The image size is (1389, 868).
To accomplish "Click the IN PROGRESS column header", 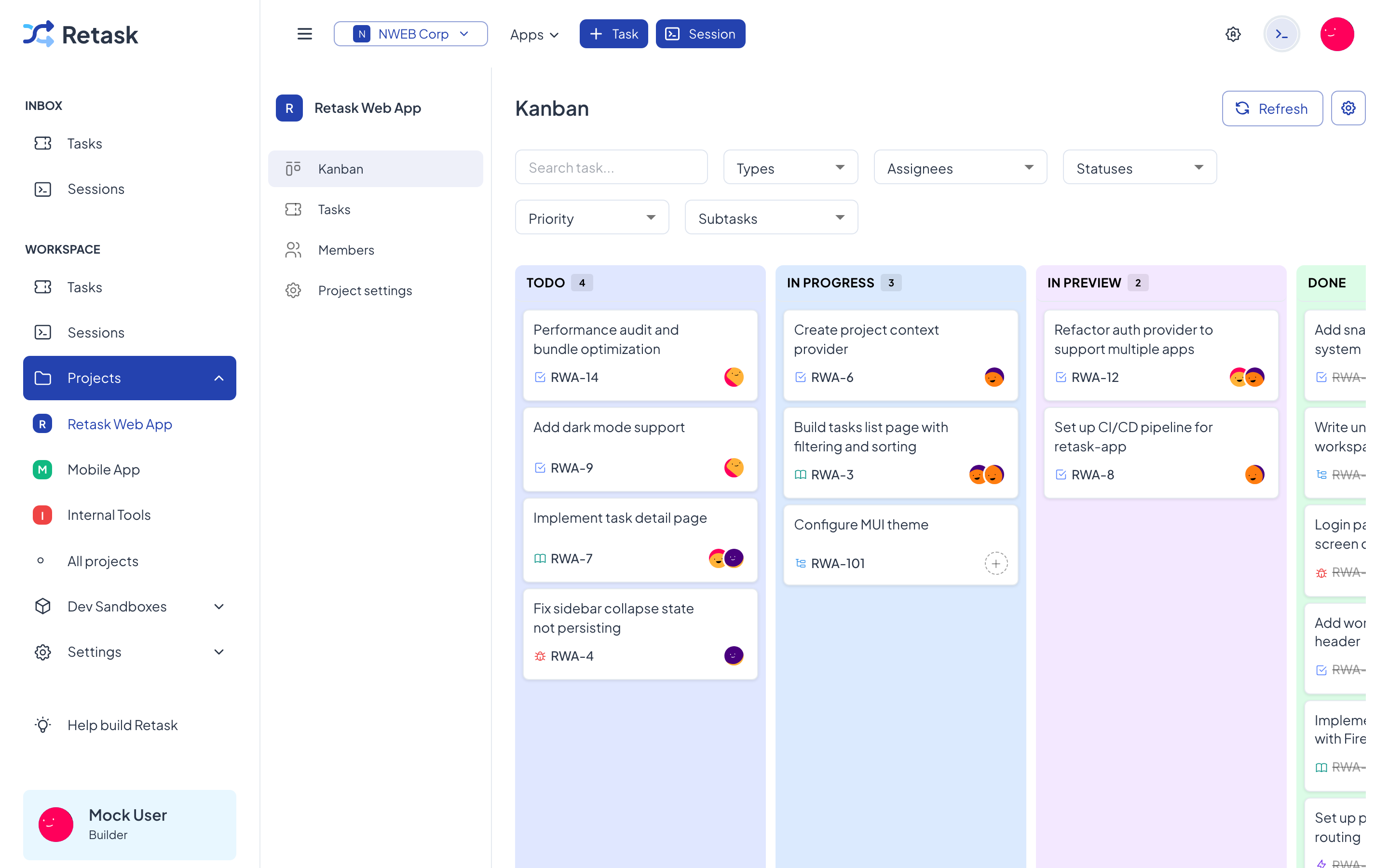I will [x=900, y=283].
